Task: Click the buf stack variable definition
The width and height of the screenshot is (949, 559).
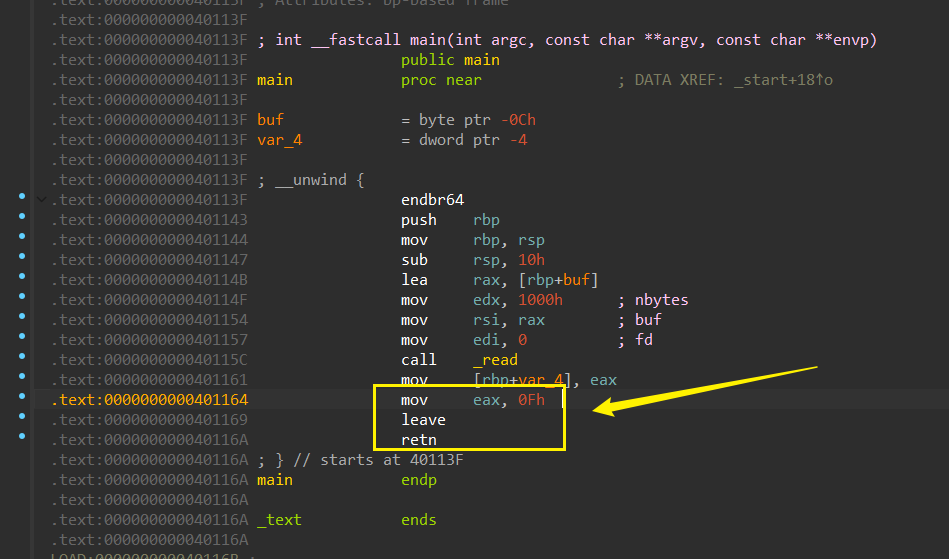Action: [x=270, y=120]
